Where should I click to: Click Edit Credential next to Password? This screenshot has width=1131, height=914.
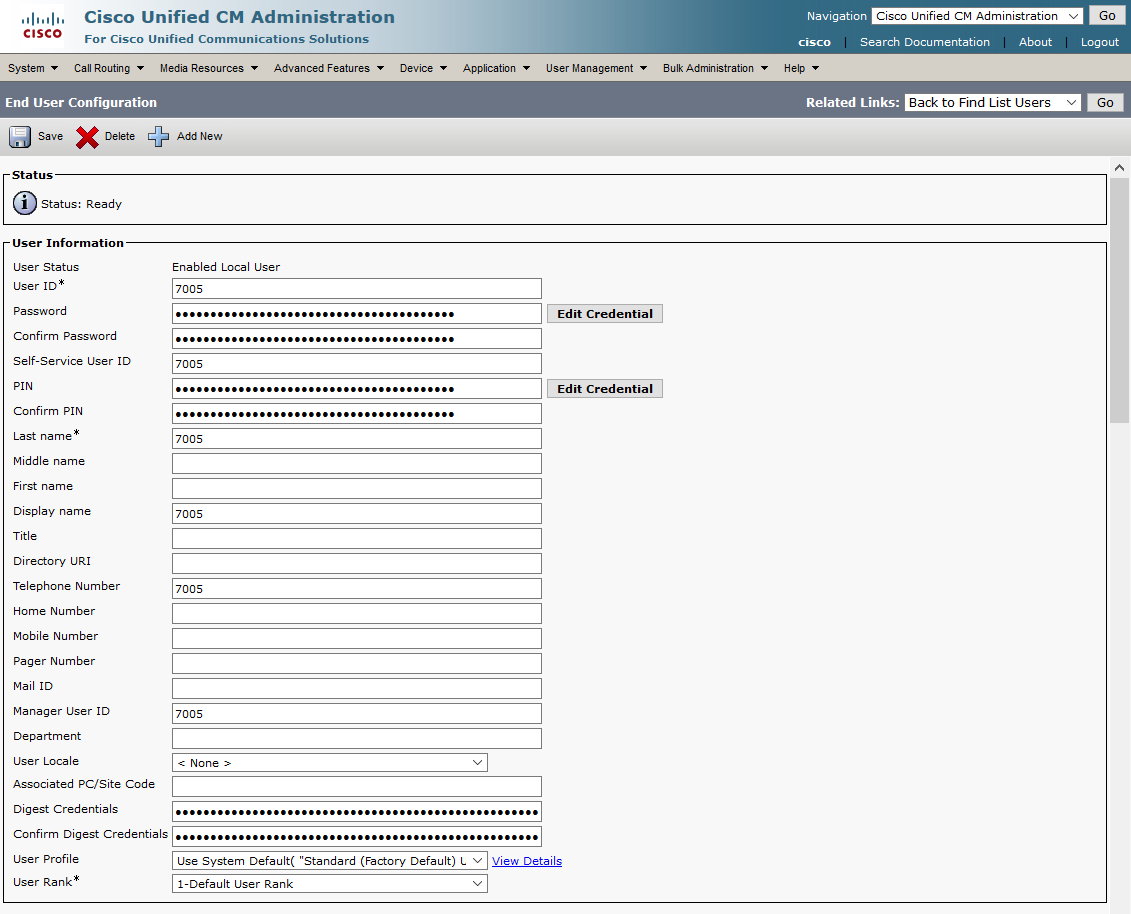tap(604, 314)
